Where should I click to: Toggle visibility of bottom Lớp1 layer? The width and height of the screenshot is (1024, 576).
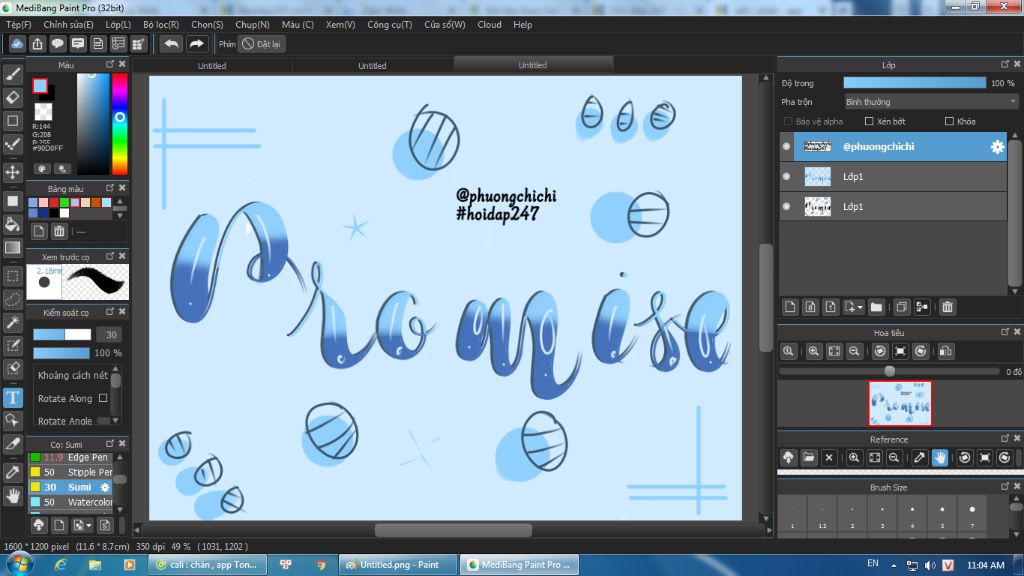pyautogui.click(x=786, y=206)
